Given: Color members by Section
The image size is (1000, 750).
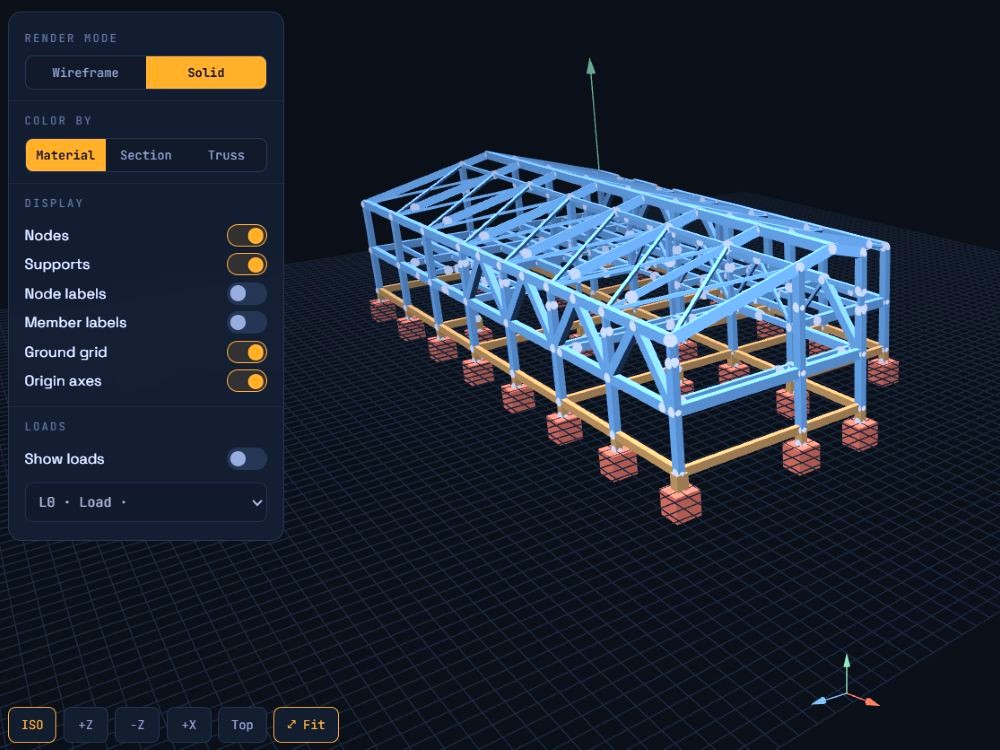Looking at the screenshot, I should point(146,155).
